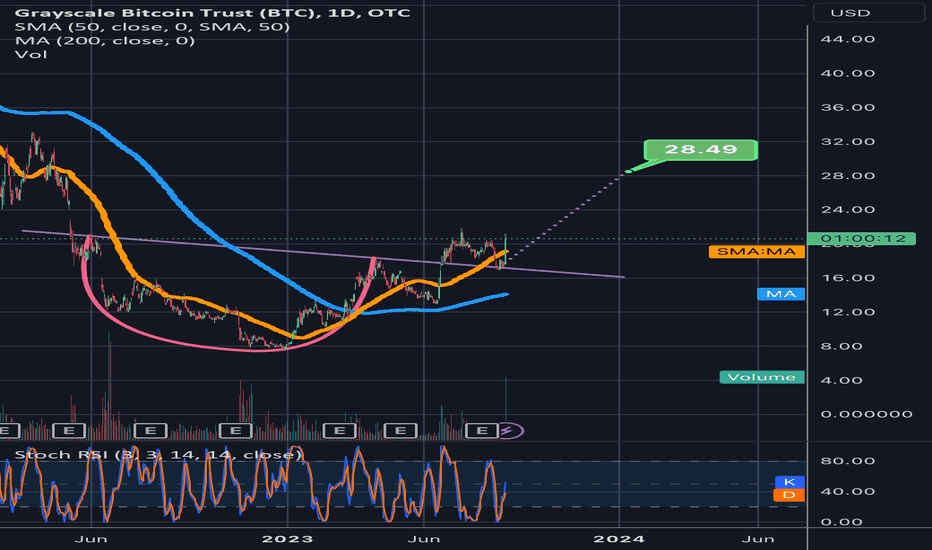
Task: Click the 0.00 Stoch RSI axis value
Action: pyautogui.click(x=841, y=522)
